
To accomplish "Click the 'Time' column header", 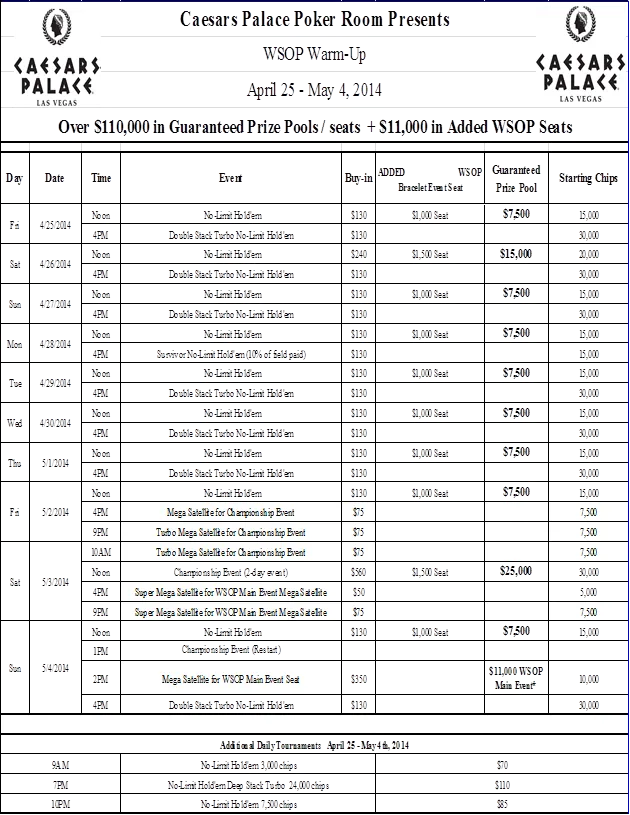I will [x=101, y=178].
